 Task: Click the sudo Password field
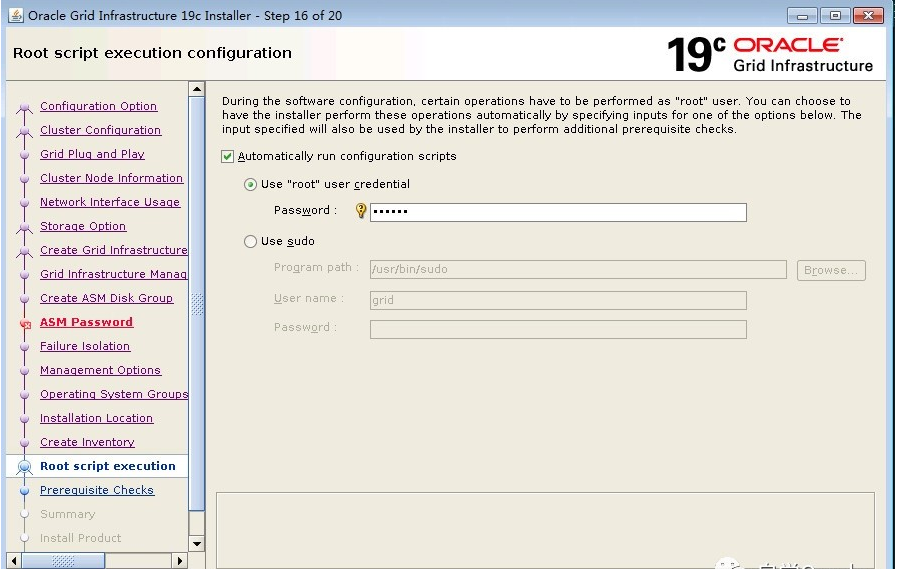tap(558, 329)
